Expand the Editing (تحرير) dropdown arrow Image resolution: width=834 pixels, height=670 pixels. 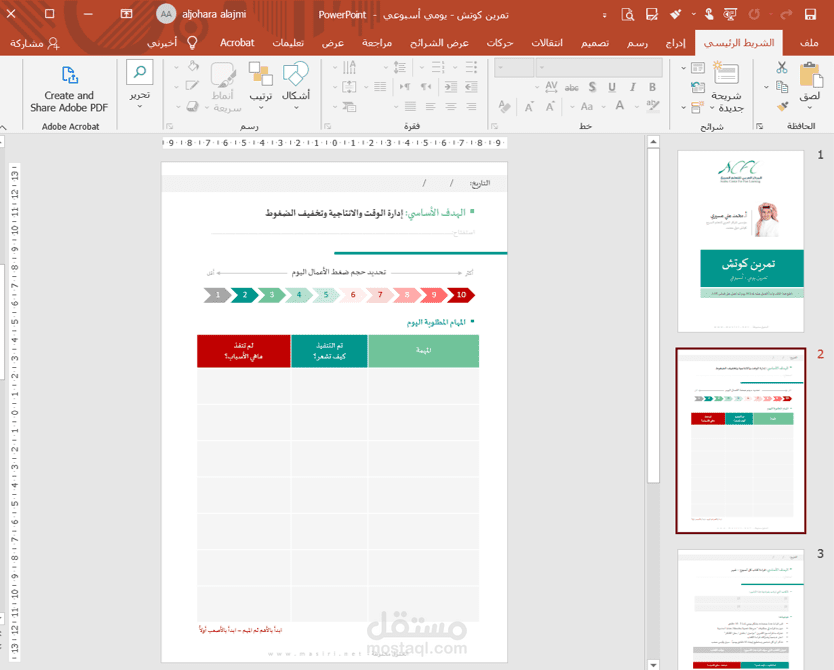[140, 107]
